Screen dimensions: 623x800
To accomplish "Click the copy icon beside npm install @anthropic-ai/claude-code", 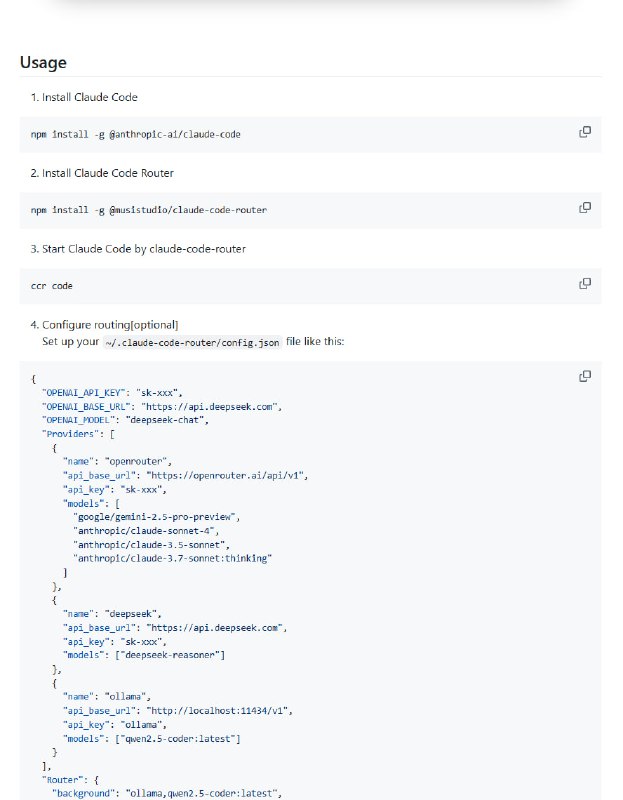I will [x=585, y=131].
